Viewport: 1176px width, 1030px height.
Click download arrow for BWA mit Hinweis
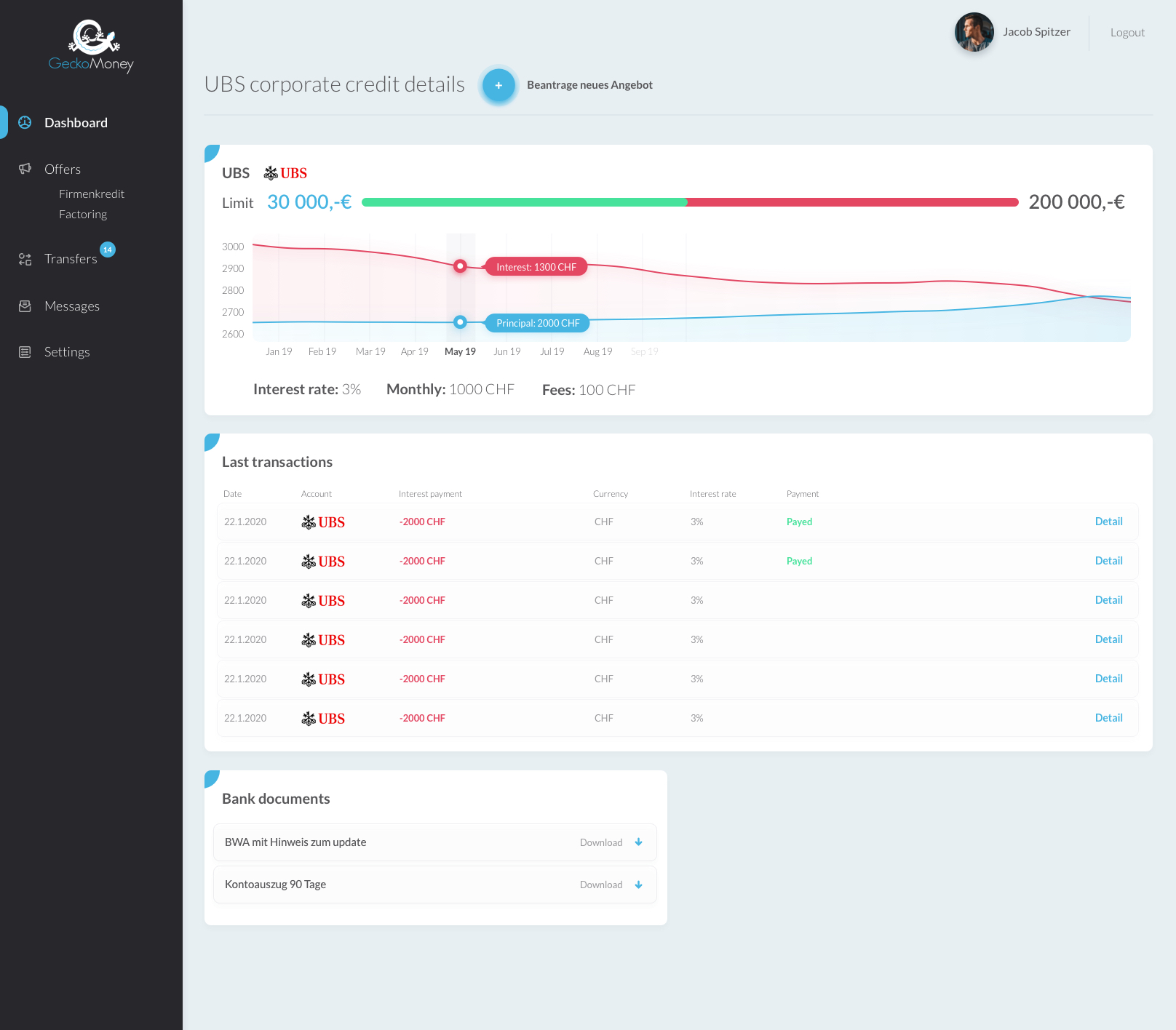pos(639,842)
